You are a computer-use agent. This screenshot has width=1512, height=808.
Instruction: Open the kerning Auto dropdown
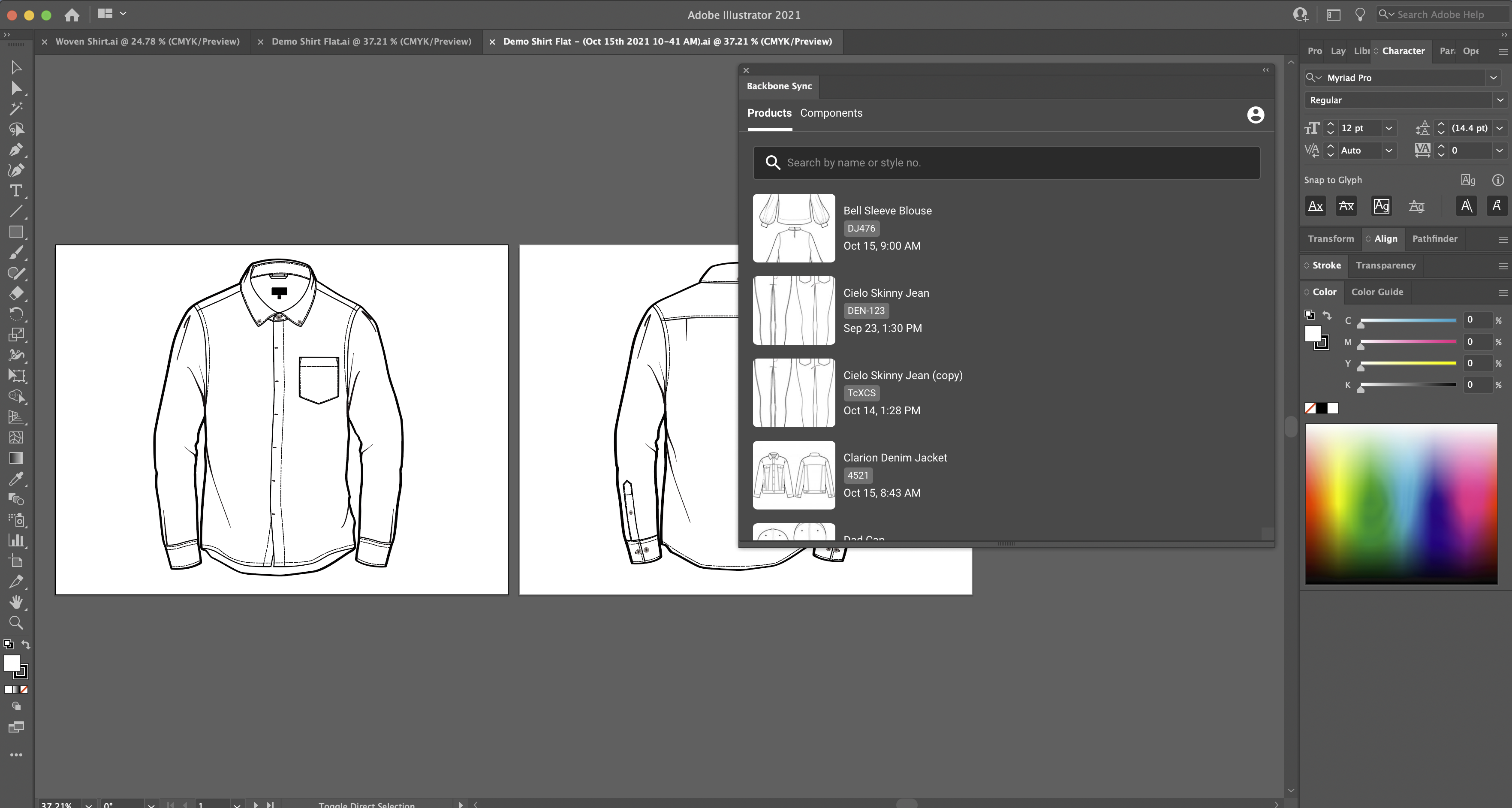(x=1389, y=151)
